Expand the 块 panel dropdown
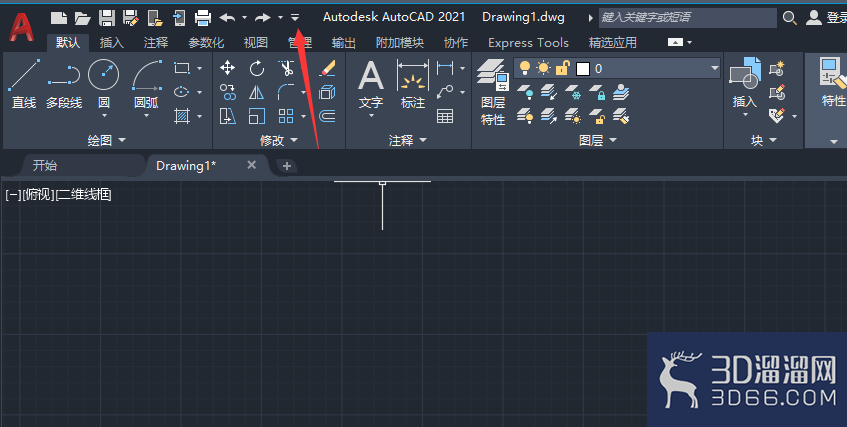Screen dimensions: 847x427 pos(763,141)
